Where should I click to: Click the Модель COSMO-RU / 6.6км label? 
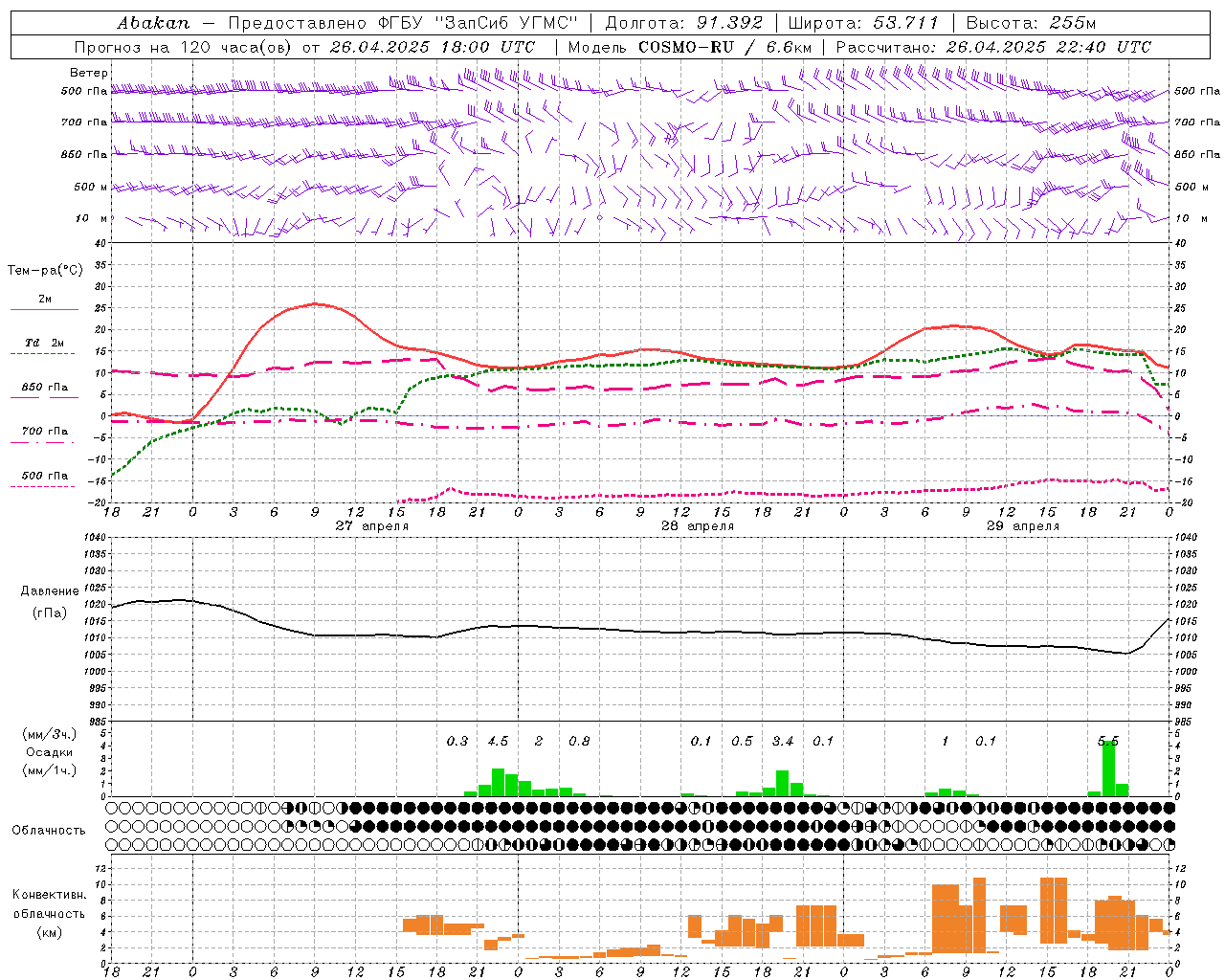click(x=690, y=47)
